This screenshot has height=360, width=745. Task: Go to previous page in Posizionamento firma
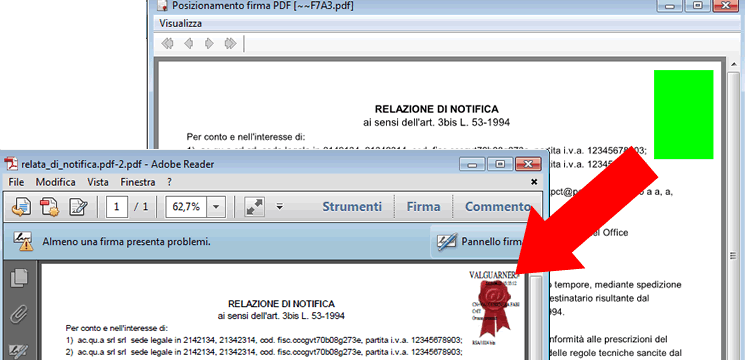[x=189, y=44]
